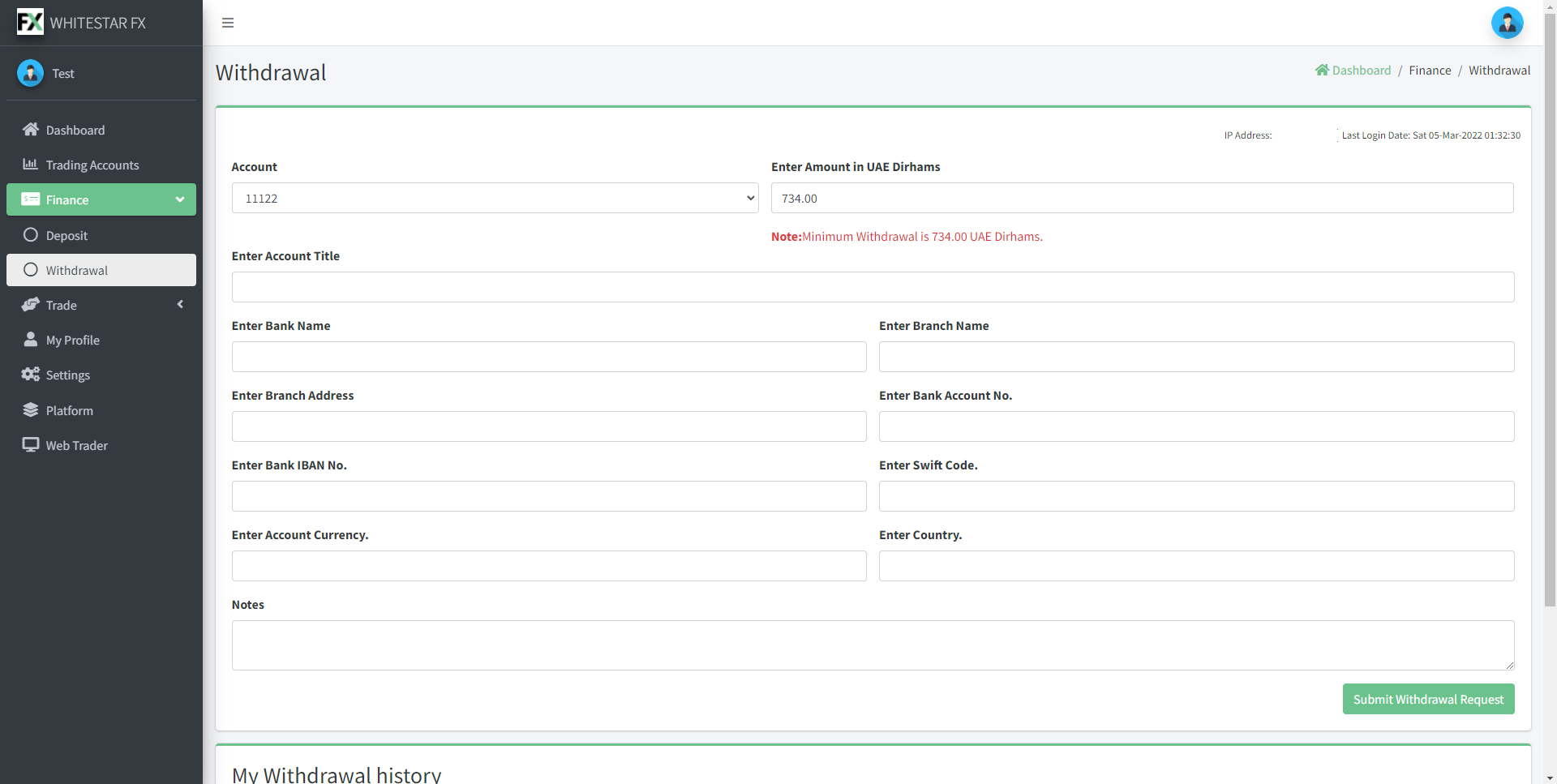Open the user avatar menu at top right

coord(1507,23)
